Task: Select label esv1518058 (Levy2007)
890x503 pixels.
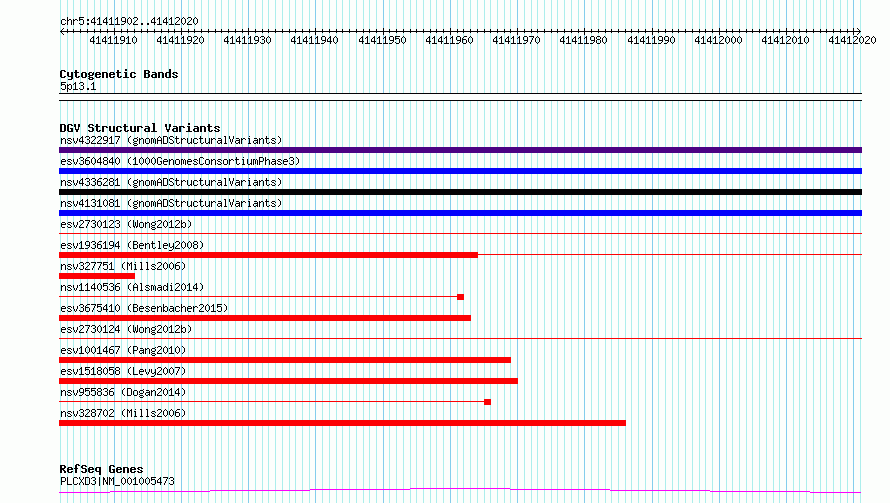Action: pos(123,371)
